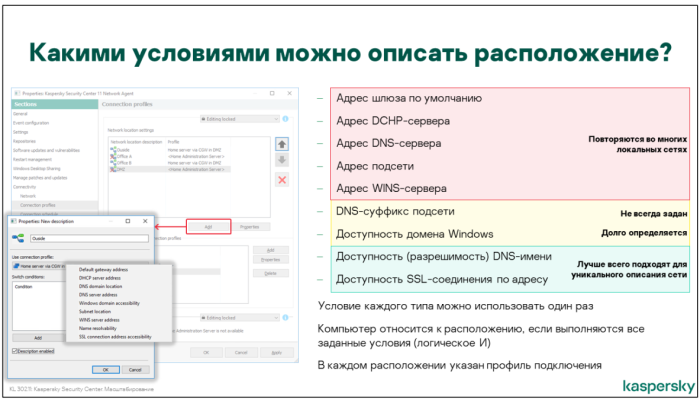Click OK in the New description dialog
The image size is (700, 403).
tap(106, 370)
